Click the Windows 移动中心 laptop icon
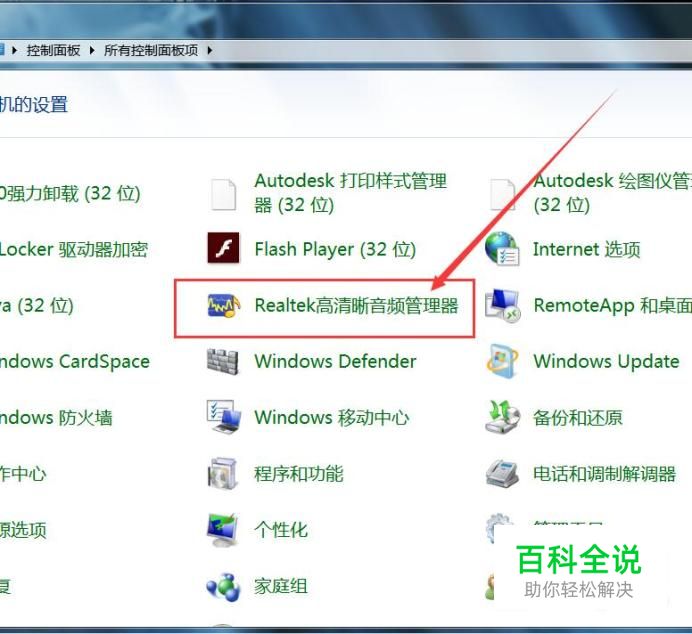 [x=224, y=417]
